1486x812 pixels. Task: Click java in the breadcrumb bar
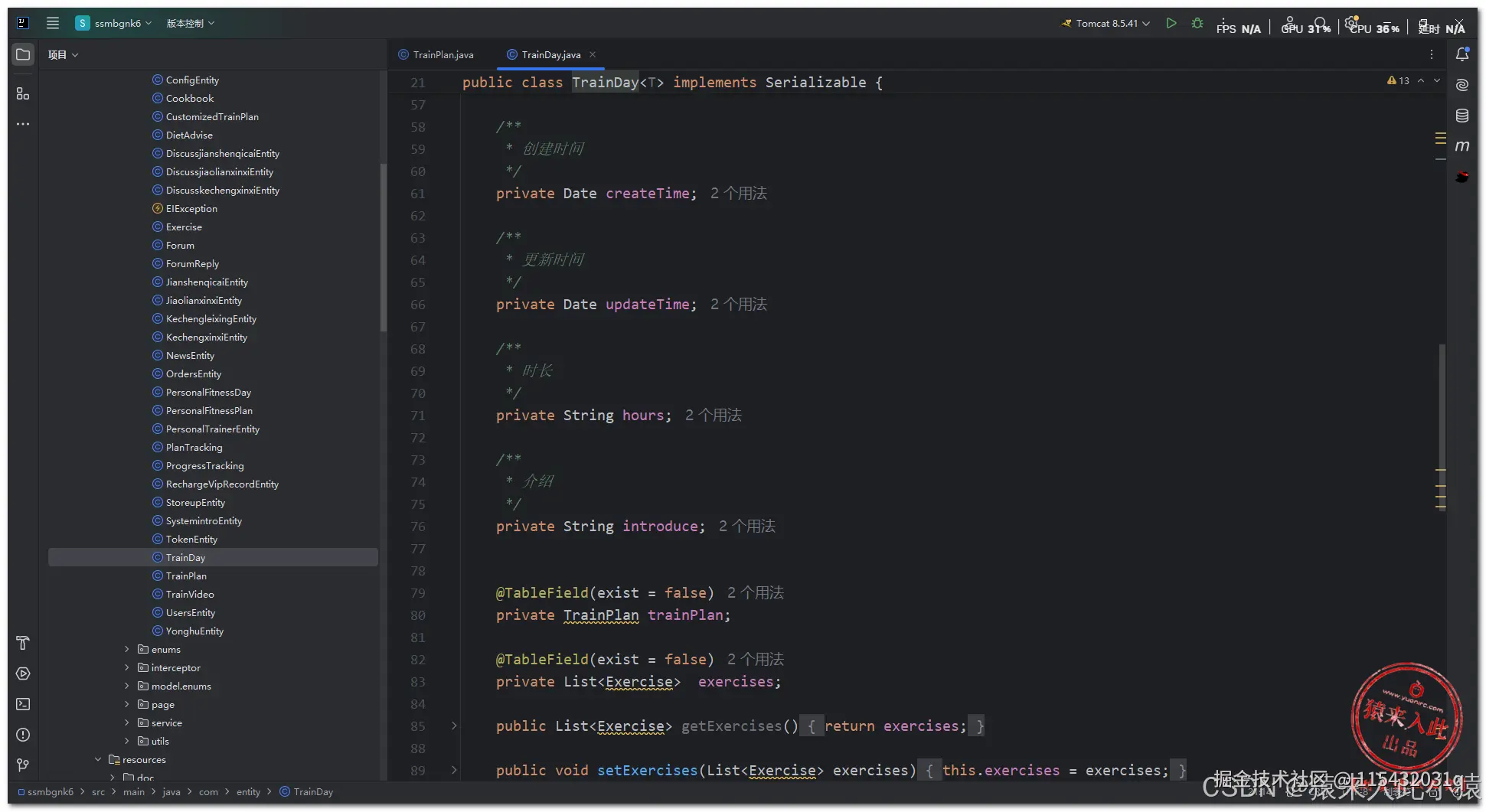pyautogui.click(x=171, y=791)
